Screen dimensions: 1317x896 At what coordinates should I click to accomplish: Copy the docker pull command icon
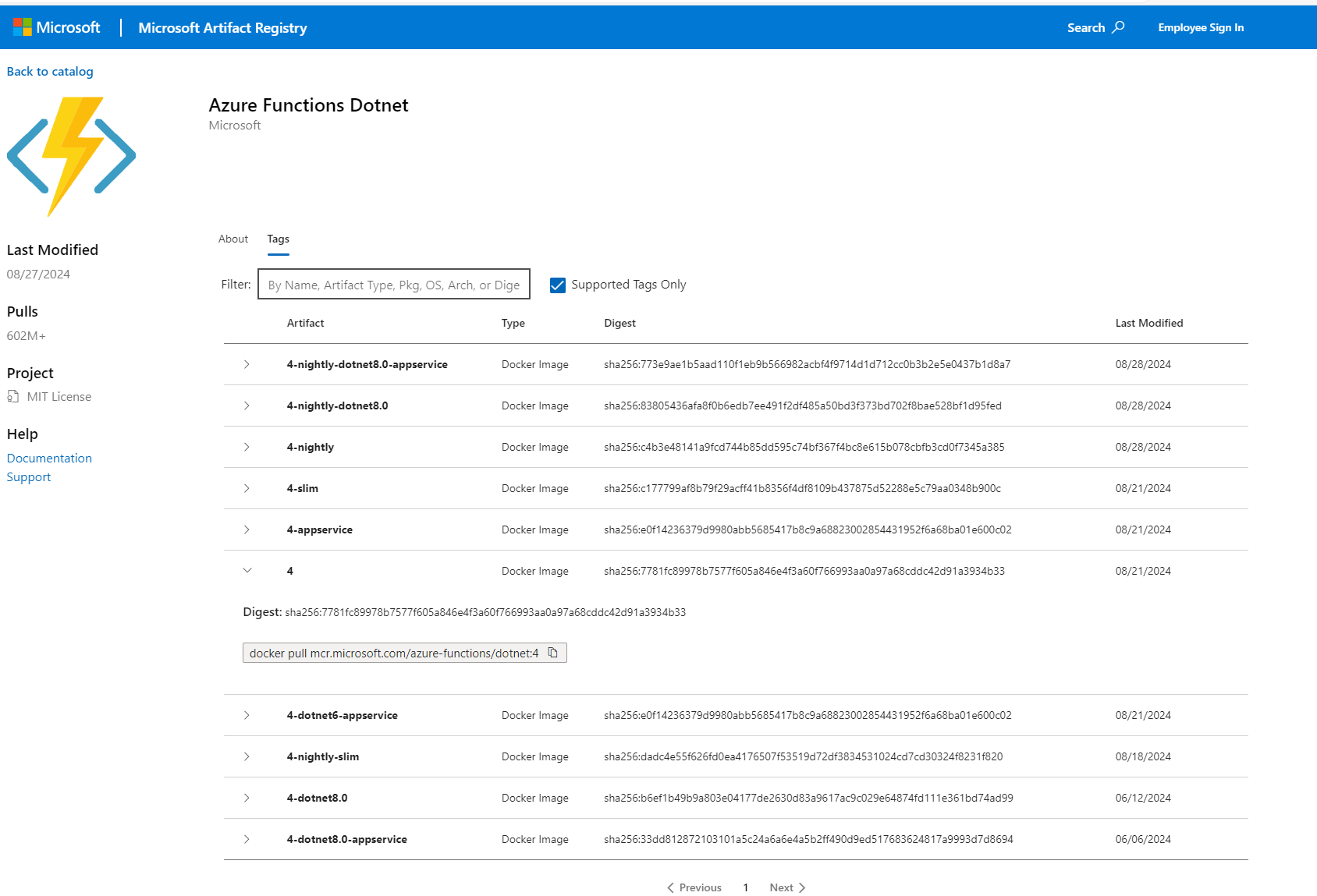click(x=552, y=653)
